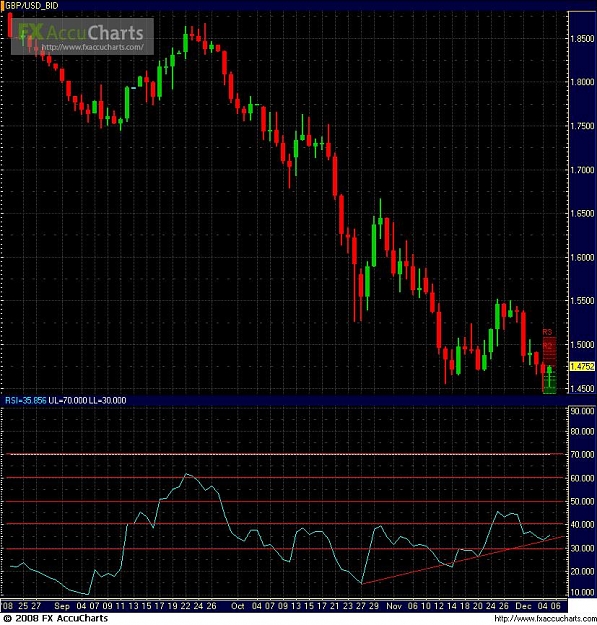The image size is (597, 625).
Task: Click the 18 date label on time axis
Action: pyautogui.click(x=465, y=606)
